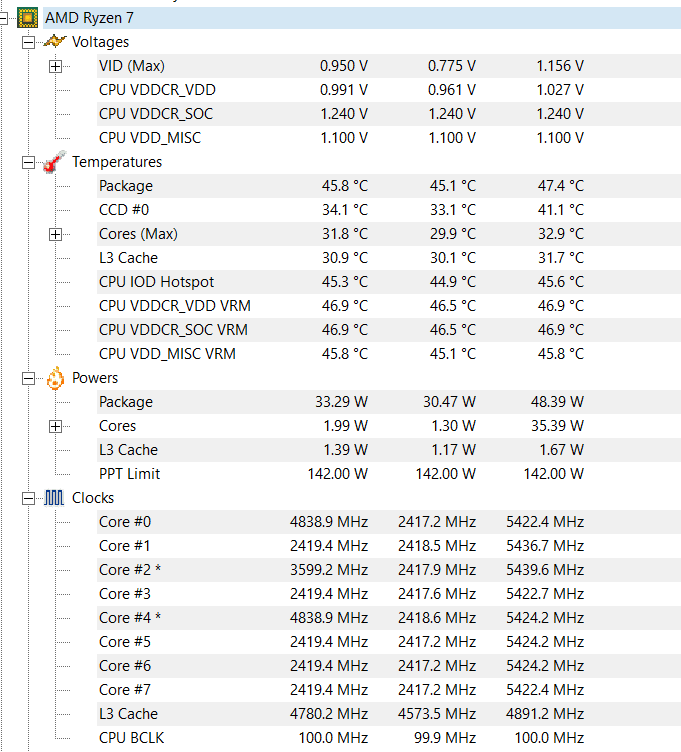The image size is (681, 752).
Task: Expand the VID (Max) entry
Action: (x=56, y=67)
